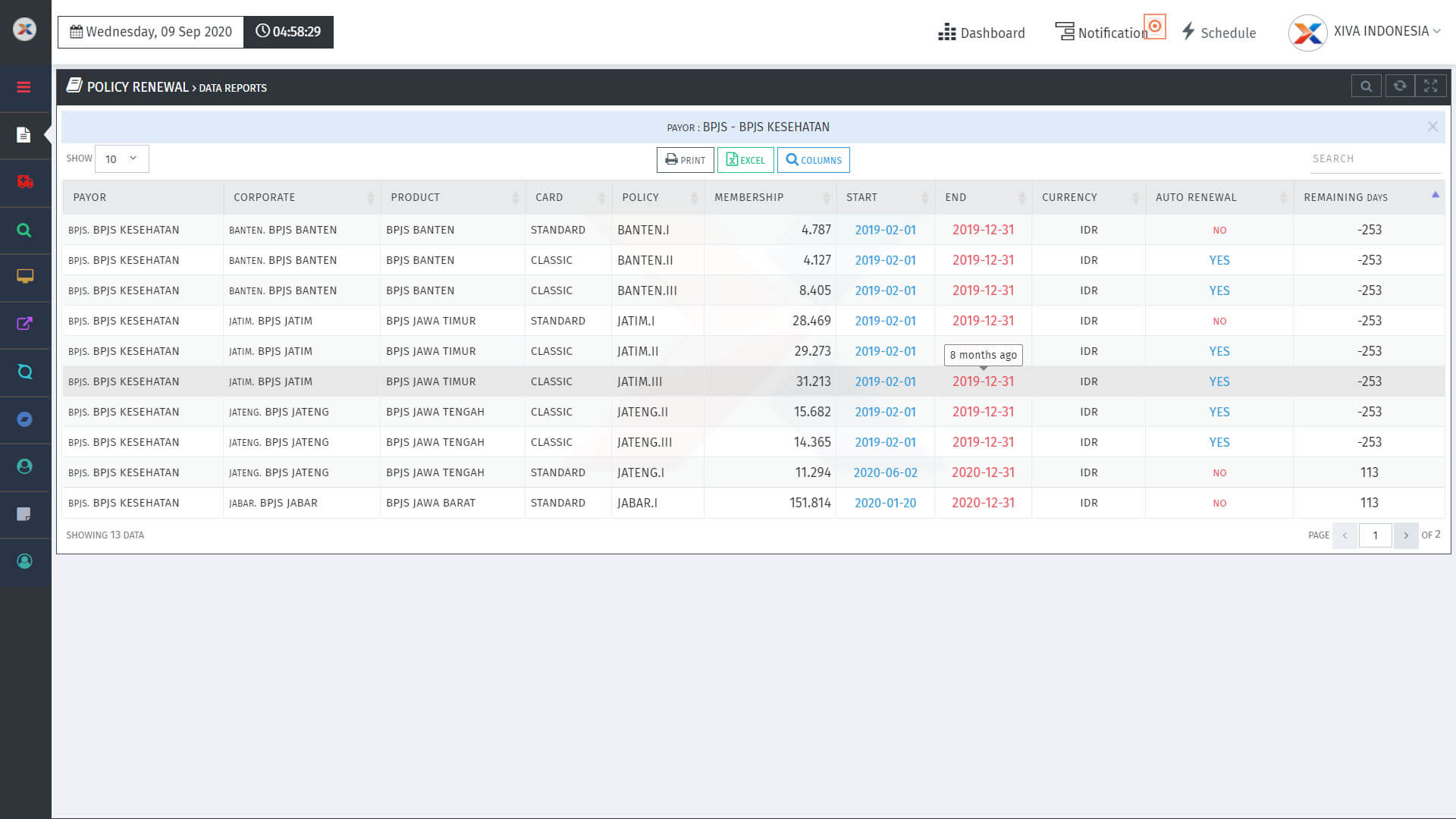Click end date 2020-12-31 for JATENG.I
The image size is (1456, 819).
(983, 472)
